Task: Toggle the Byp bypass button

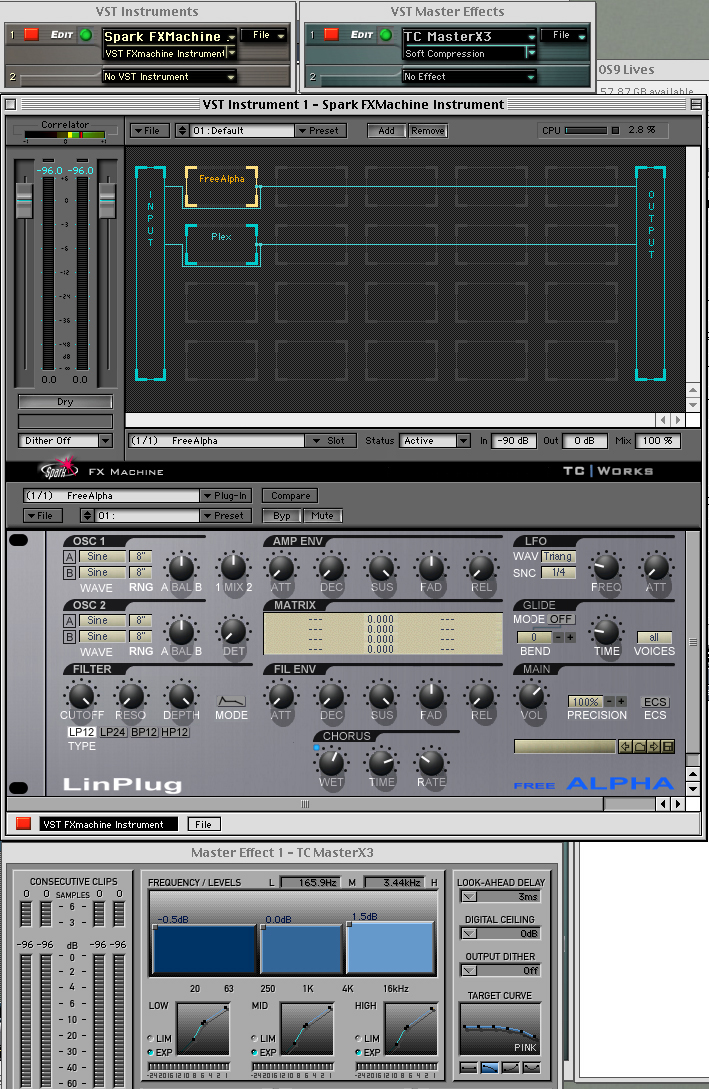Action: tap(282, 515)
